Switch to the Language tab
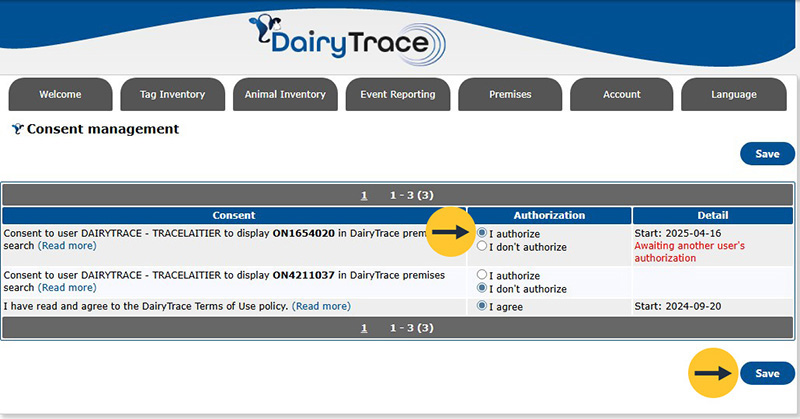 [734, 95]
